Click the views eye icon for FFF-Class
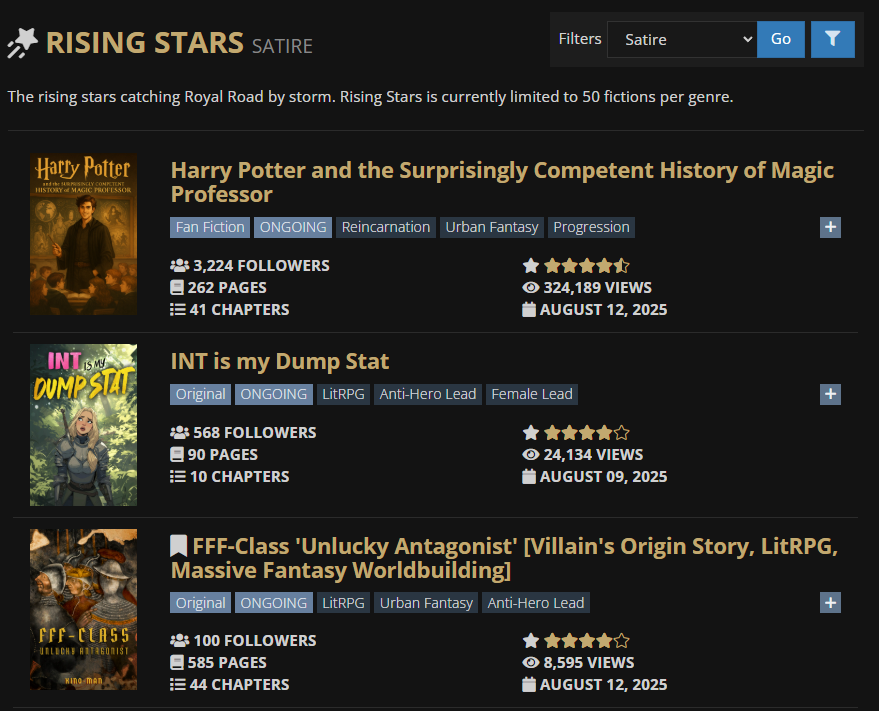Image resolution: width=879 pixels, height=711 pixels. [531, 662]
